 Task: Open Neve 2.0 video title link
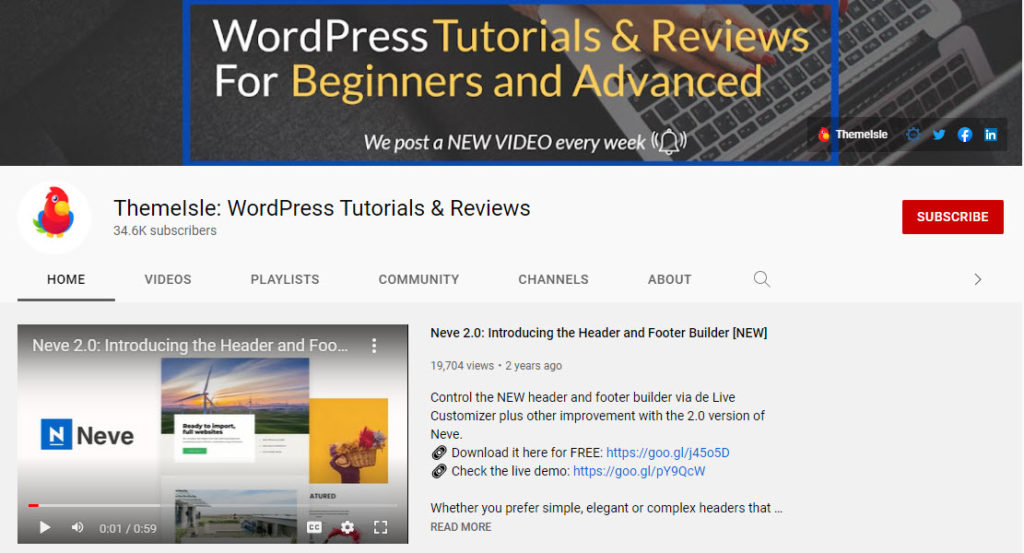point(598,333)
